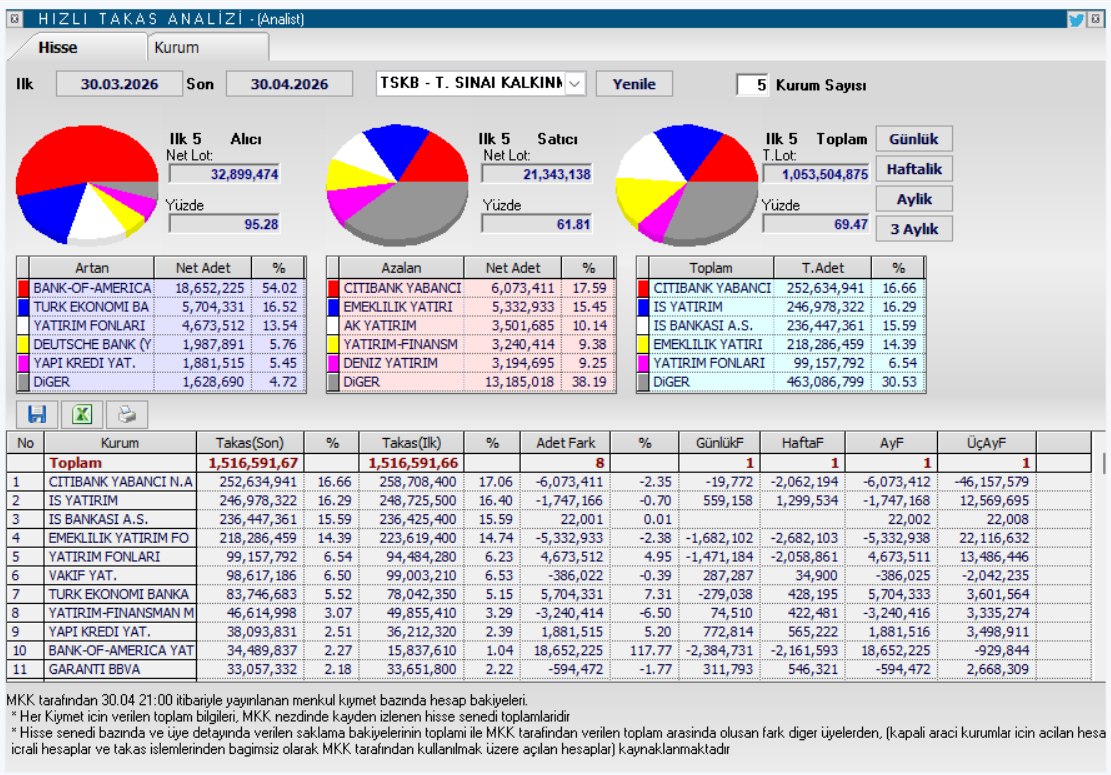Select the TURK EKONOMI BANKA row
Screen dimensions: 1111x775
549,594
